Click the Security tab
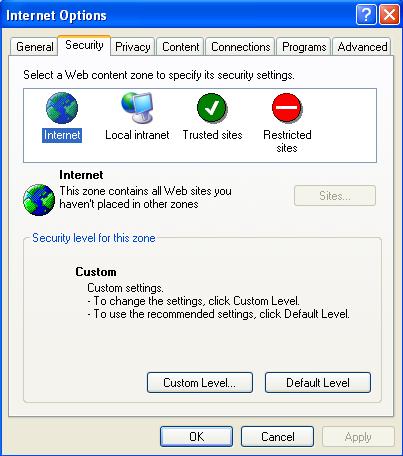 (84, 45)
